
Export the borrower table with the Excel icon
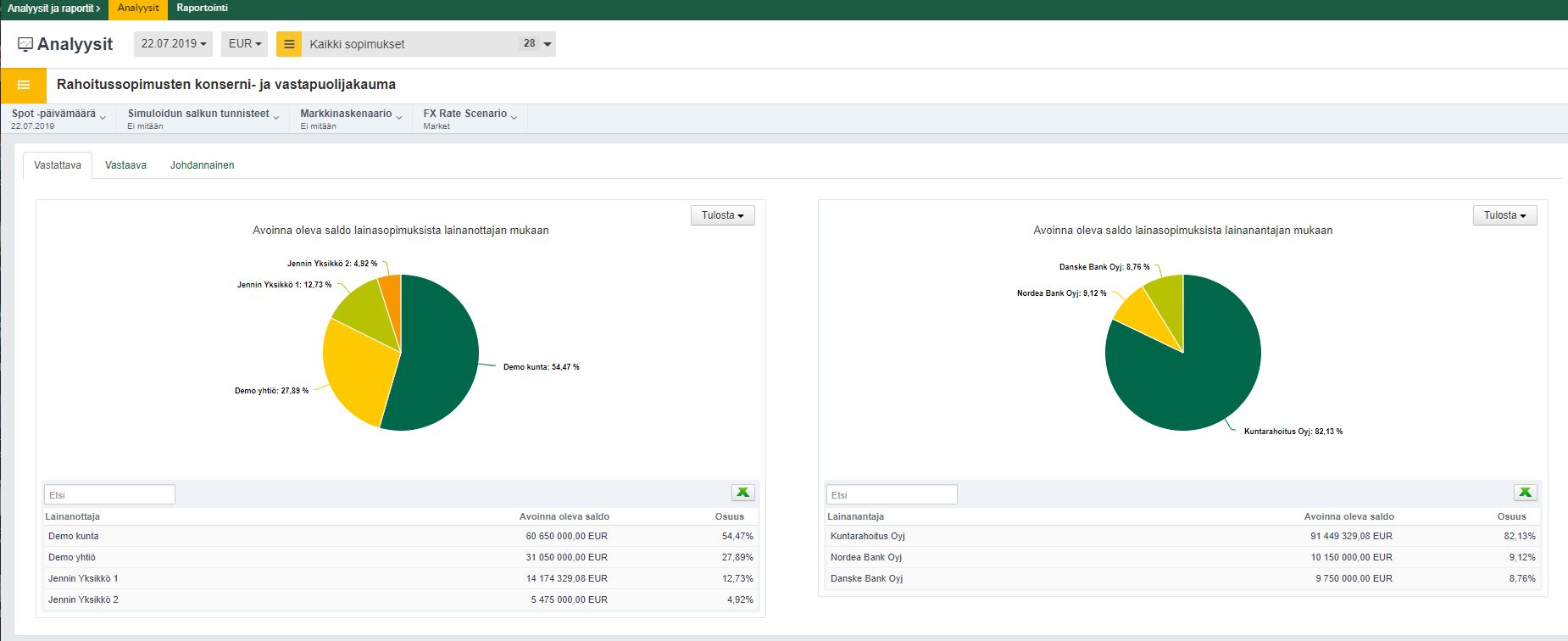pyautogui.click(x=742, y=493)
